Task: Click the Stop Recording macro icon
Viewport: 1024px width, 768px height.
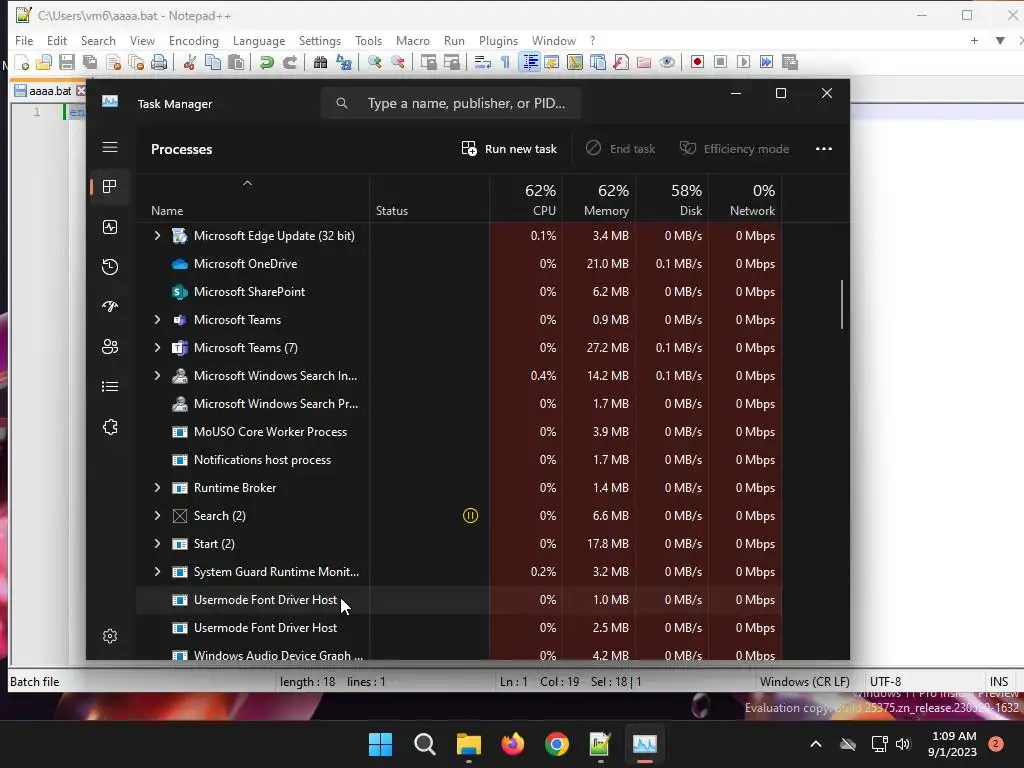Action: coord(720,62)
